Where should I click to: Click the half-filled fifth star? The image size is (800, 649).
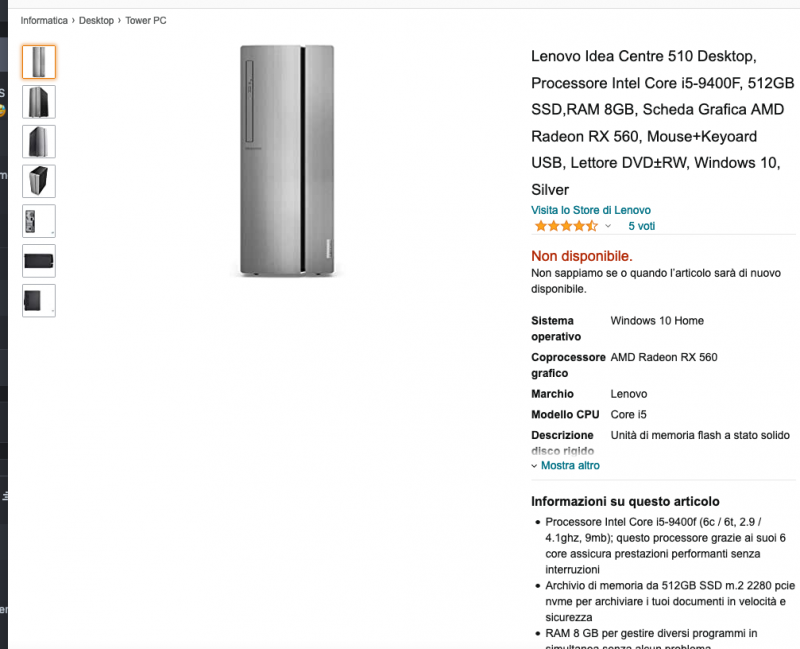590,226
